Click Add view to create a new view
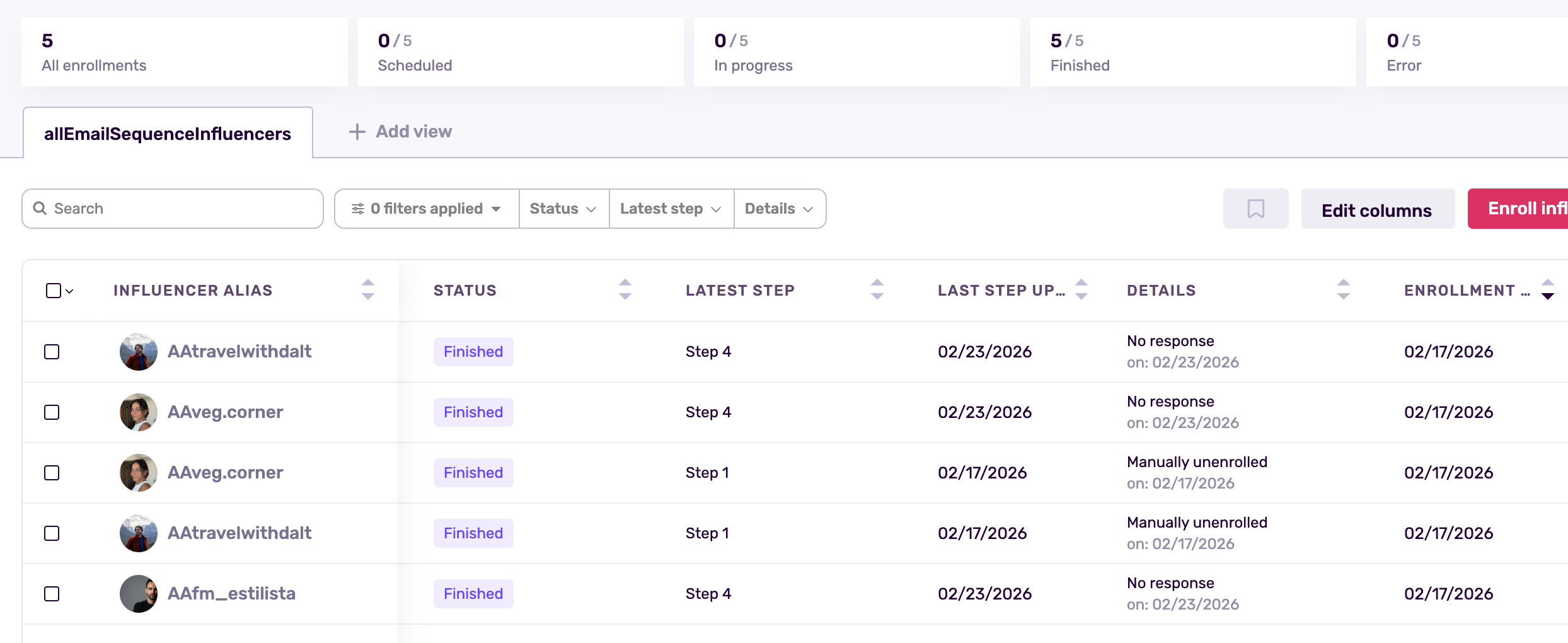 400,131
